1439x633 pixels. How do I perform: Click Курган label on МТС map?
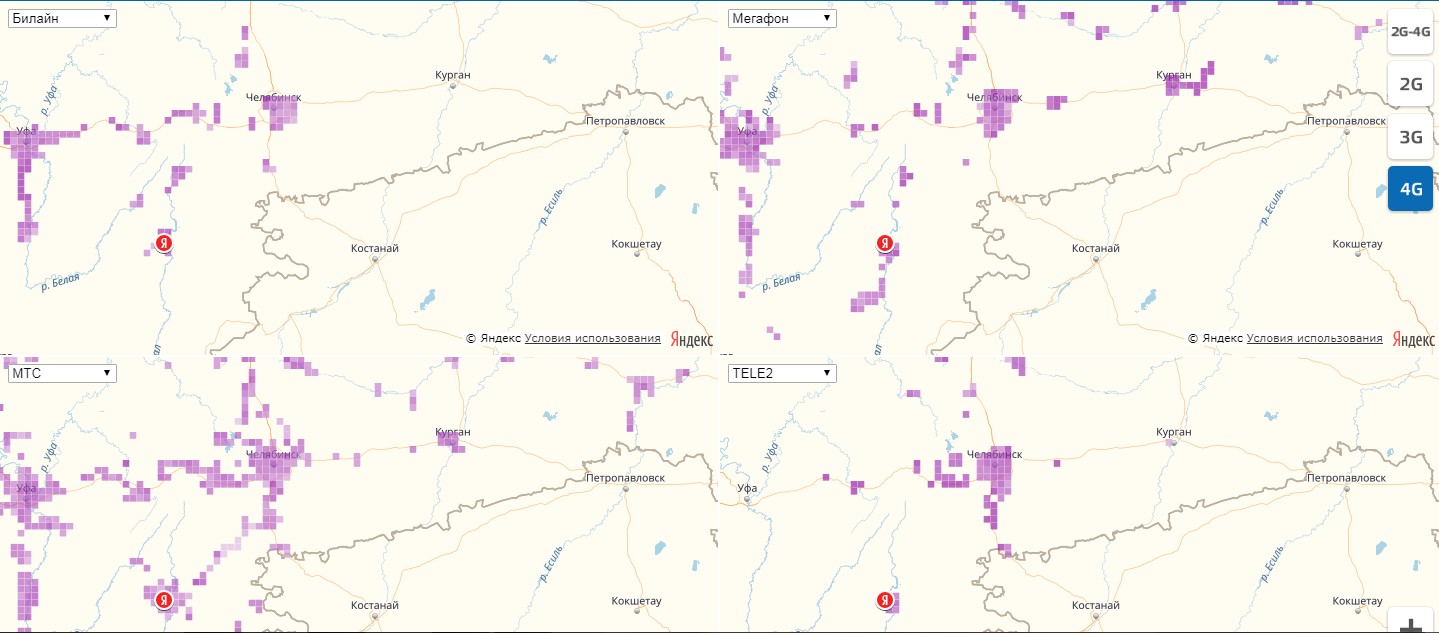(x=453, y=431)
